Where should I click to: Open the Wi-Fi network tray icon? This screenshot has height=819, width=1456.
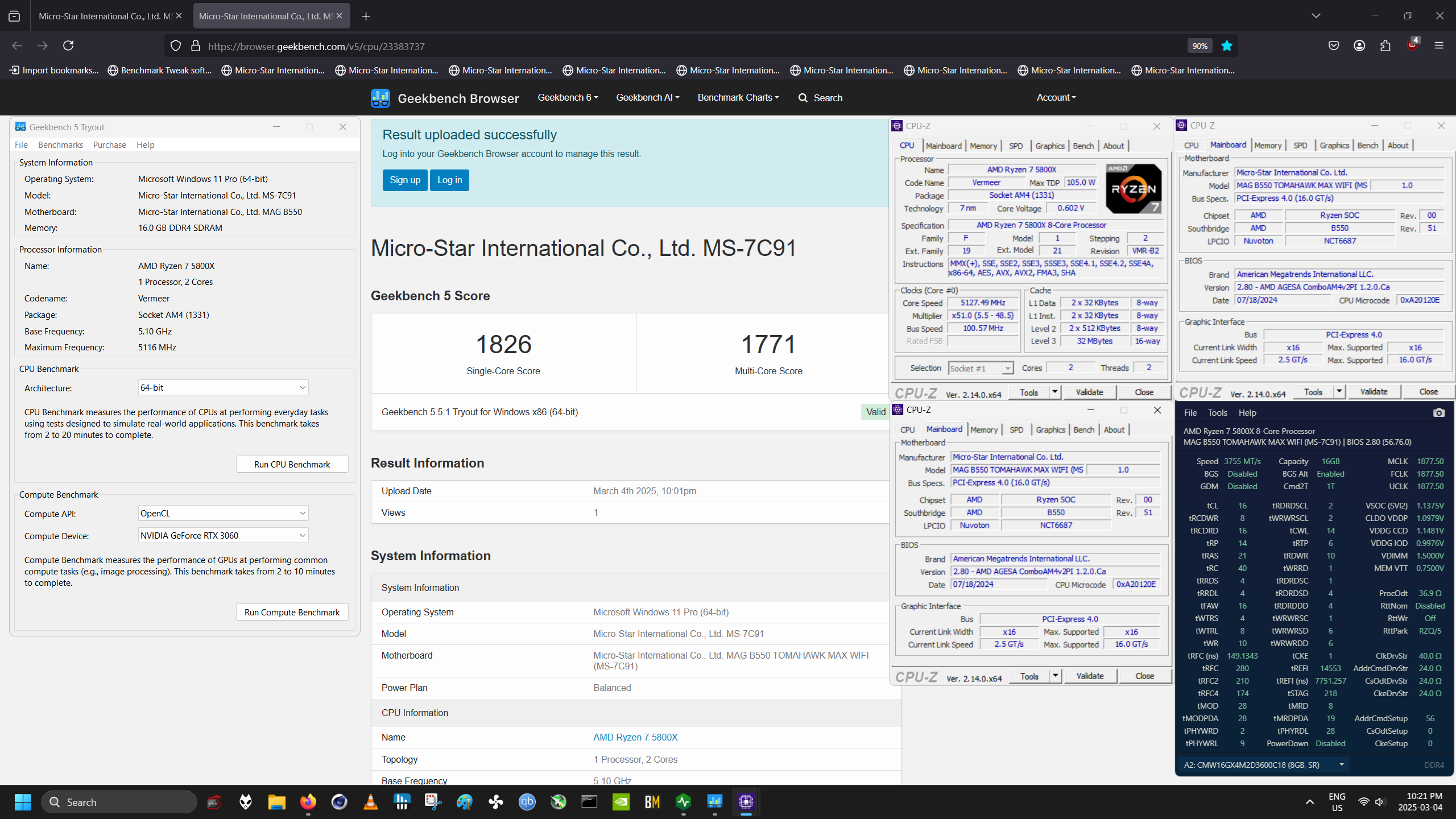(1363, 802)
